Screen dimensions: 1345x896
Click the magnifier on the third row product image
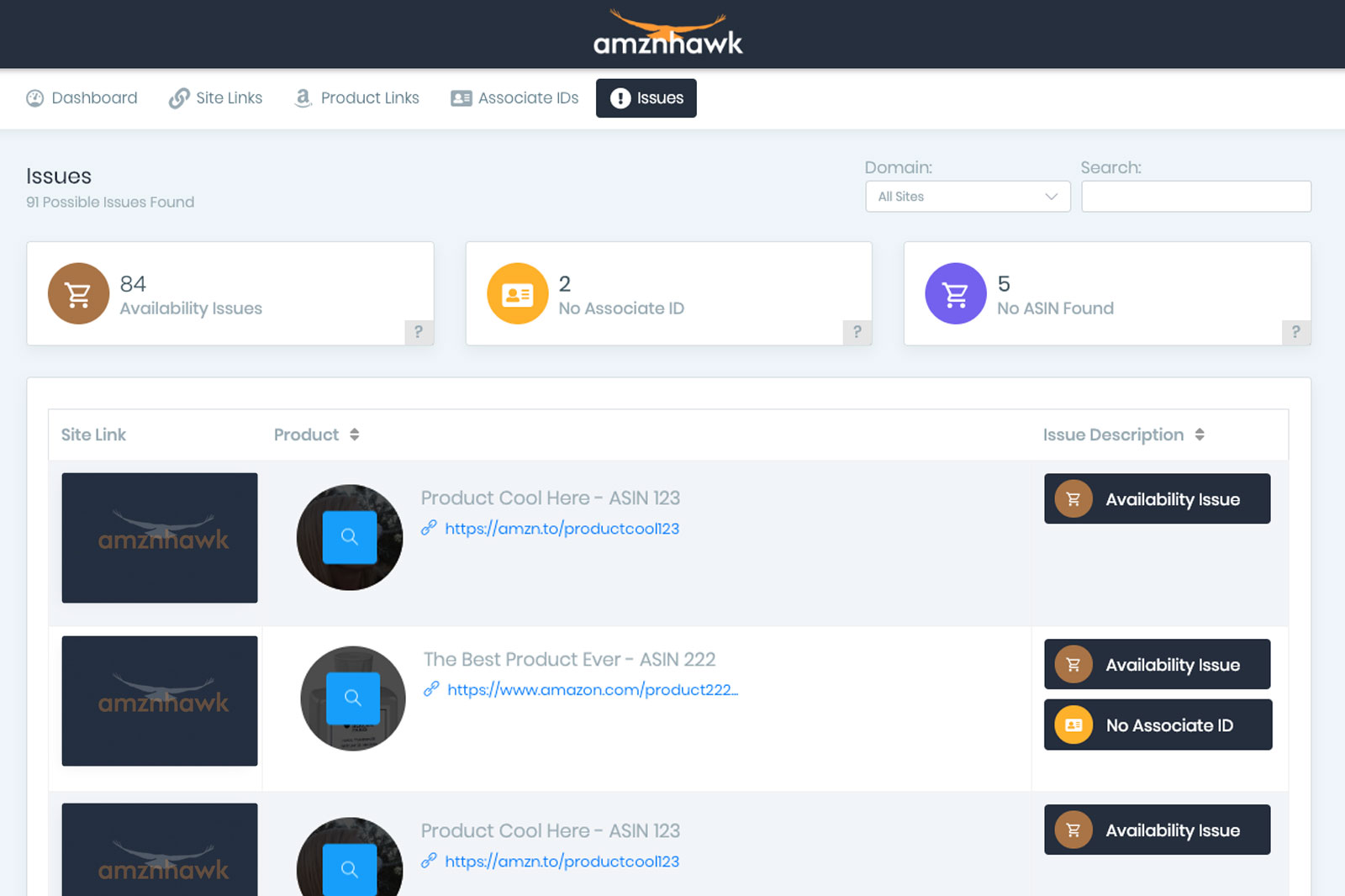(x=350, y=869)
